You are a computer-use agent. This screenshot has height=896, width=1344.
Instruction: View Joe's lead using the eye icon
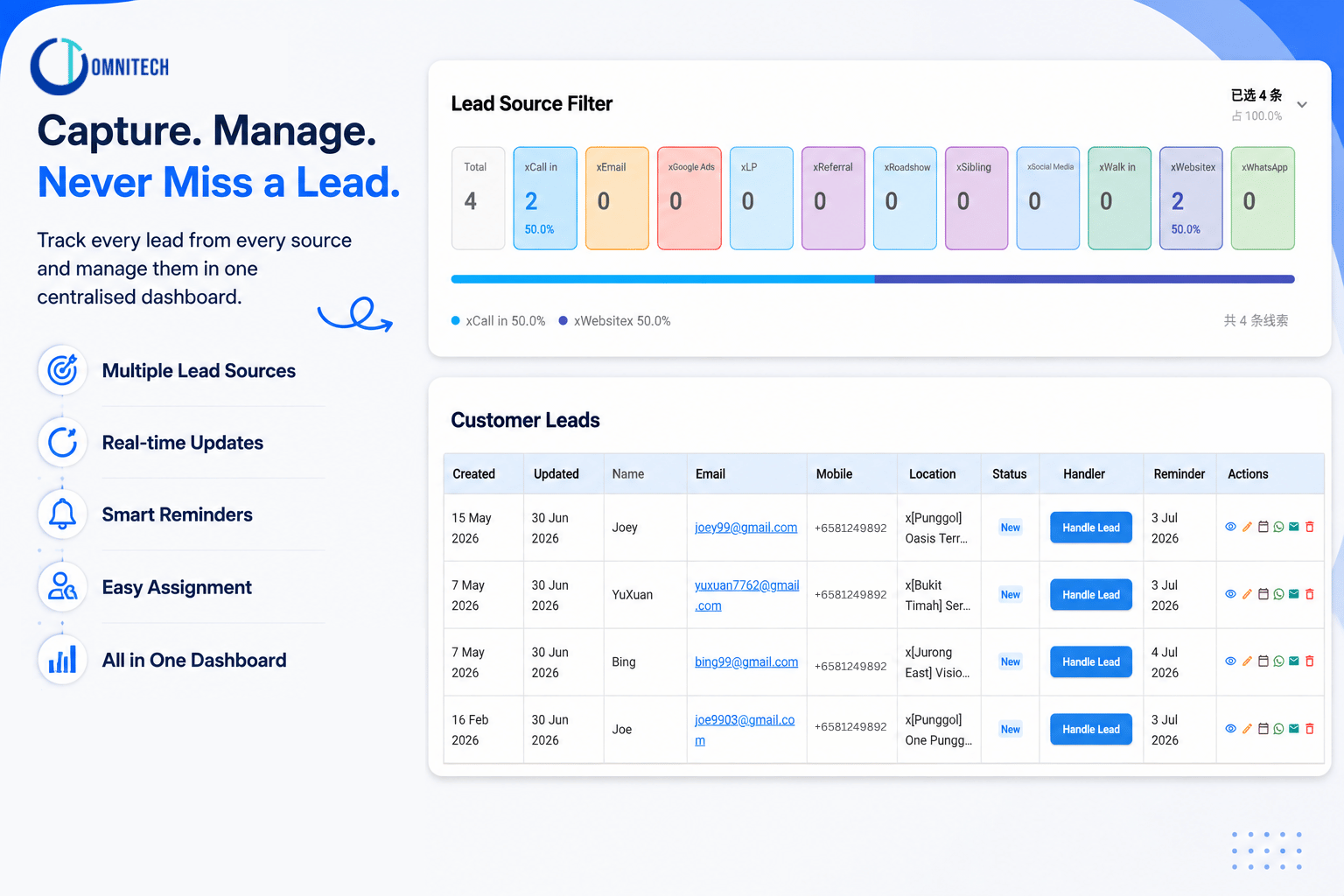pyautogui.click(x=1230, y=729)
